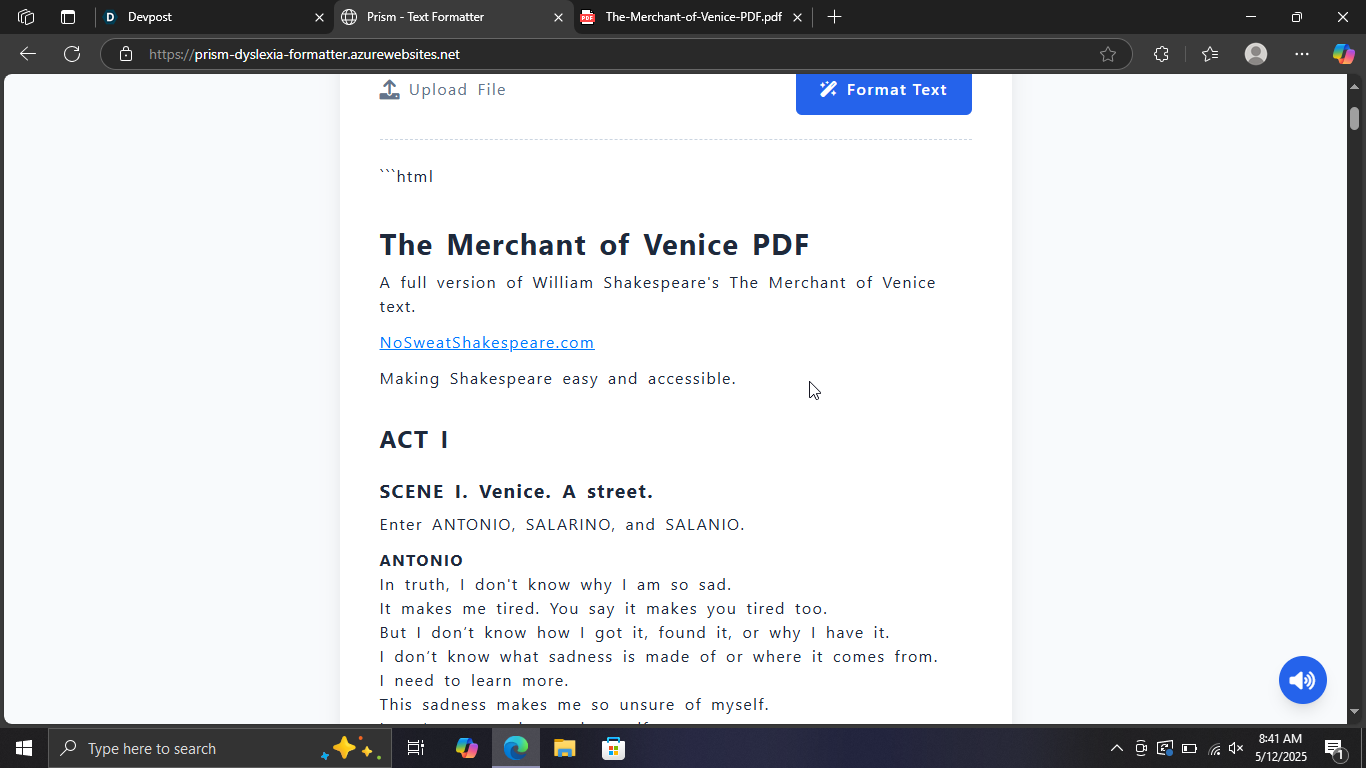Screen dimensions: 1366x768
Task: Click the Upload File icon
Action: [389, 90]
